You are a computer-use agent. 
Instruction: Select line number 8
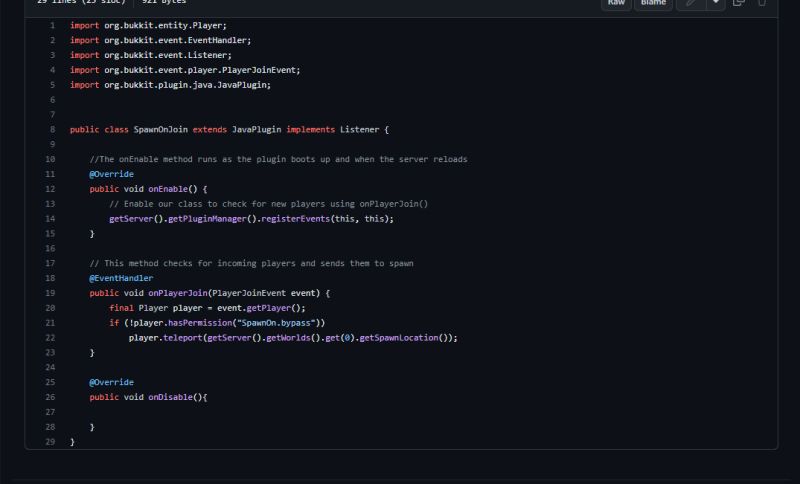tap(52, 130)
